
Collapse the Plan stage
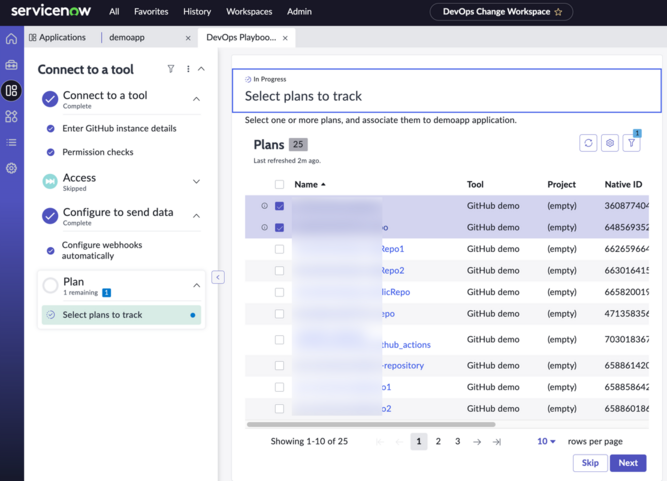coord(197,285)
